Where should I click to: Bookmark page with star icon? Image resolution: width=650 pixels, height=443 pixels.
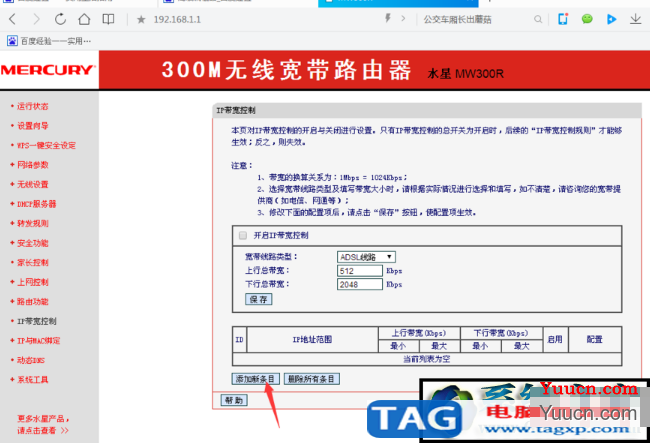[x=141, y=19]
